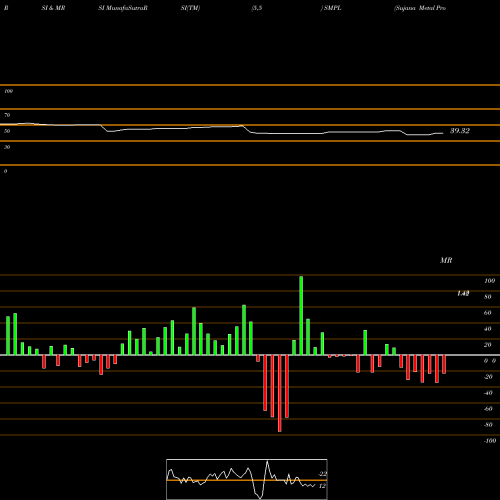Click the 12 value in the mini chart

point(322,486)
